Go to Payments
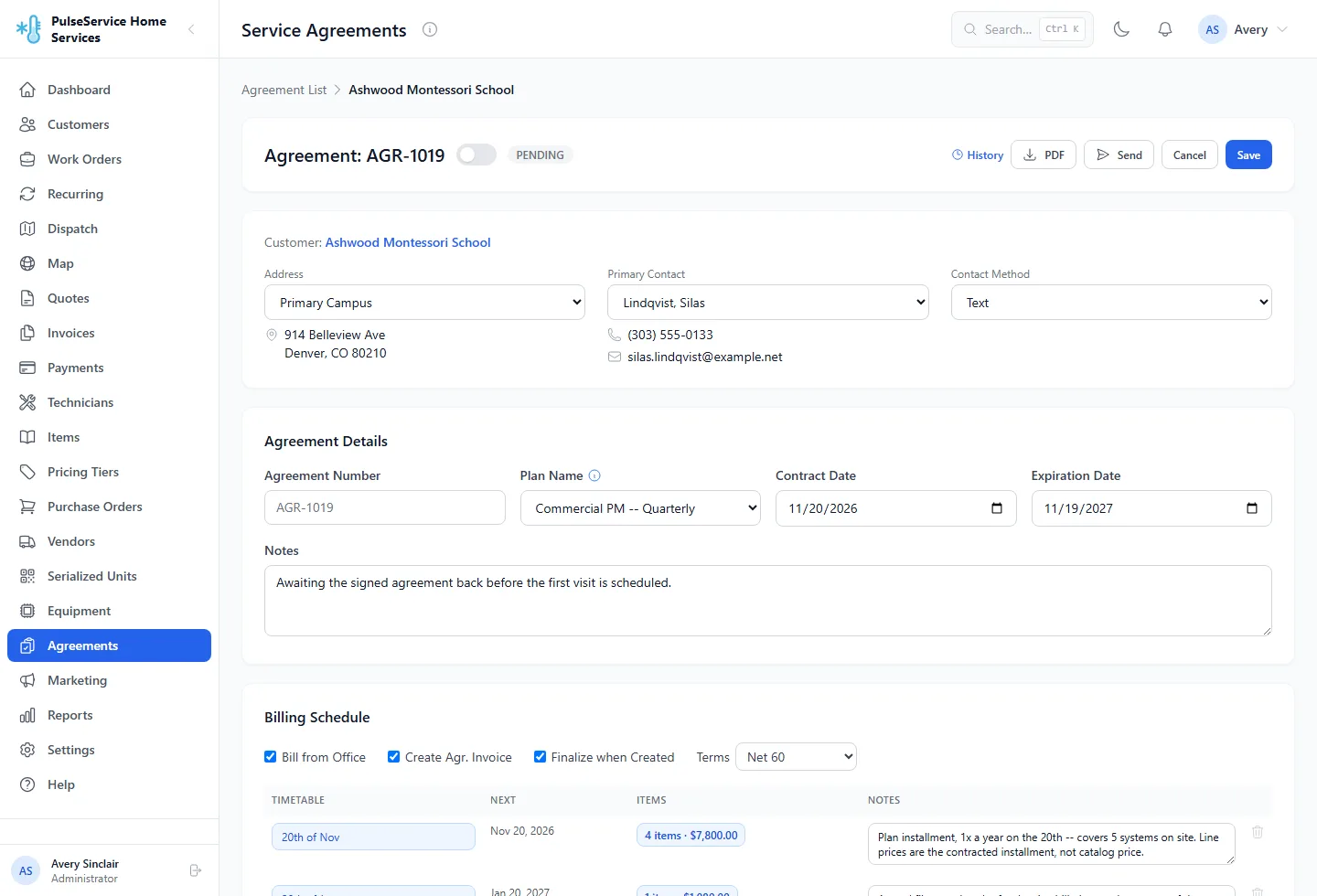This screenshot has height=896, width=1317. click(x=109, y=368)
